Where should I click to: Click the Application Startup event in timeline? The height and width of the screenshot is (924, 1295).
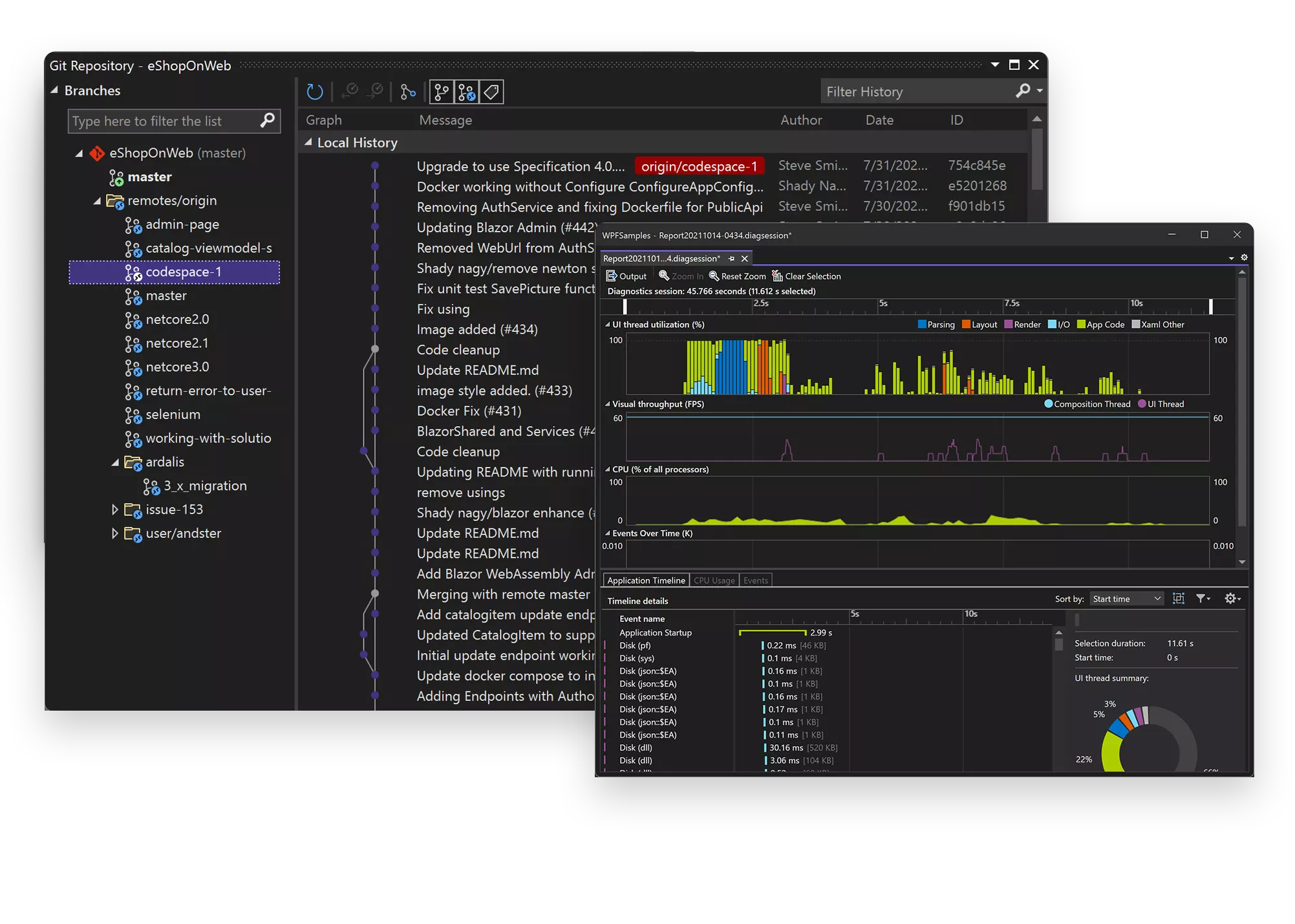click(x=655, y=632)
